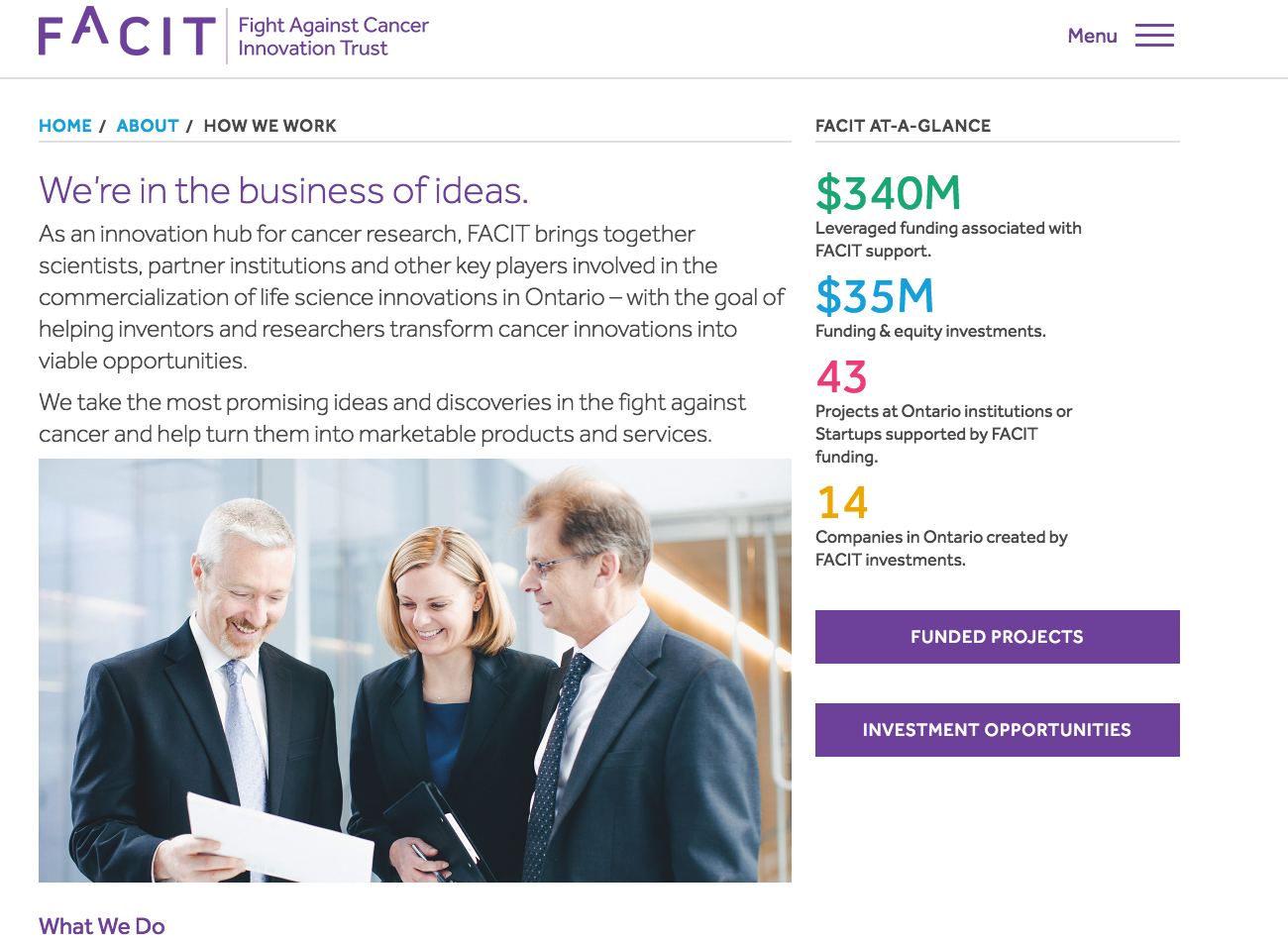This screenshot has width=1288, height=941.
Task: Click the FACIT logo
Action: tap(127, 34)
